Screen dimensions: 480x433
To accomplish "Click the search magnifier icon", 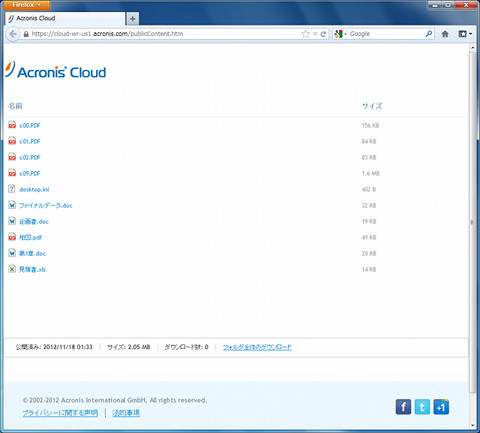I will 429,34.
